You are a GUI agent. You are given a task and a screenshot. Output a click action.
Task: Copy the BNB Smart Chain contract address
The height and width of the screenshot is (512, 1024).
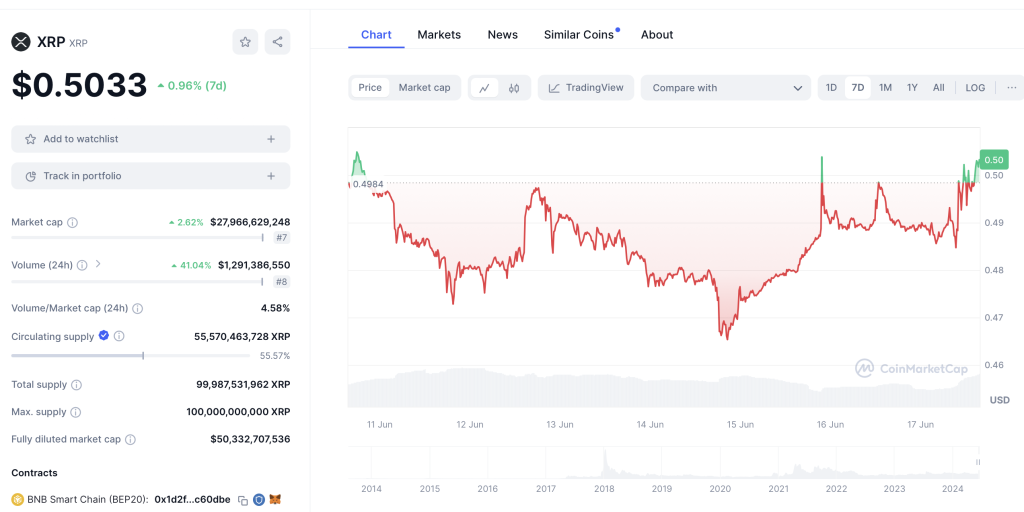[x=243, y=500]
